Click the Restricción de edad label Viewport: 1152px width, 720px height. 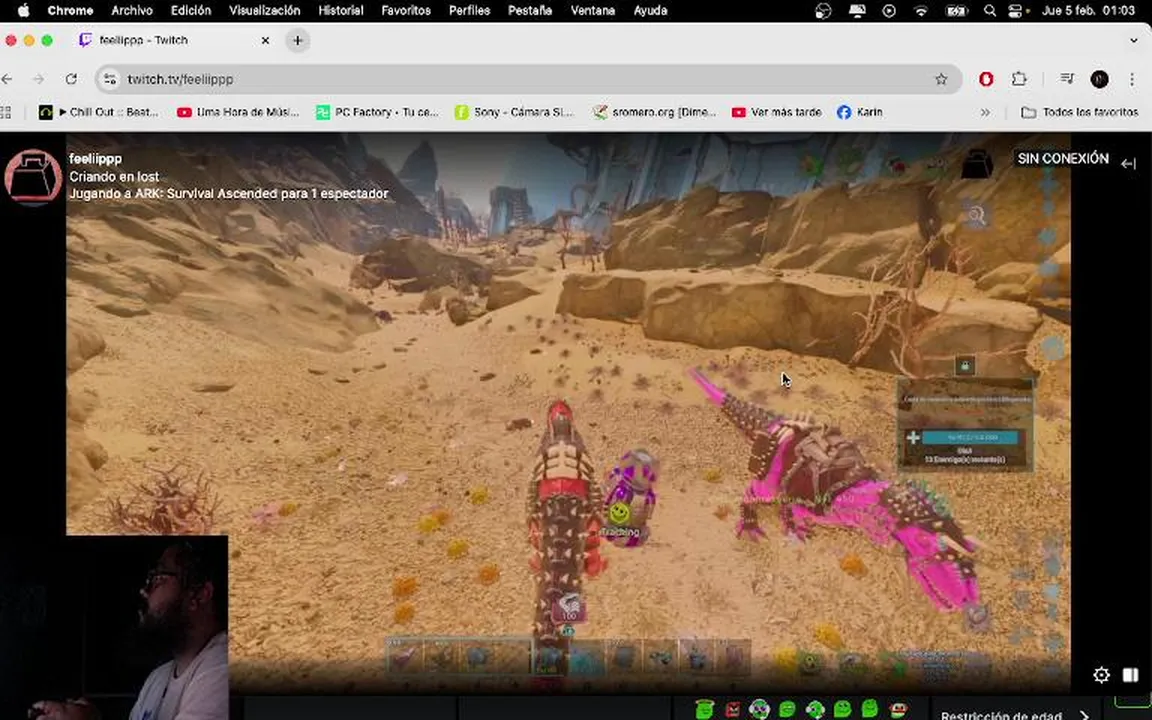pos(1001,715)
